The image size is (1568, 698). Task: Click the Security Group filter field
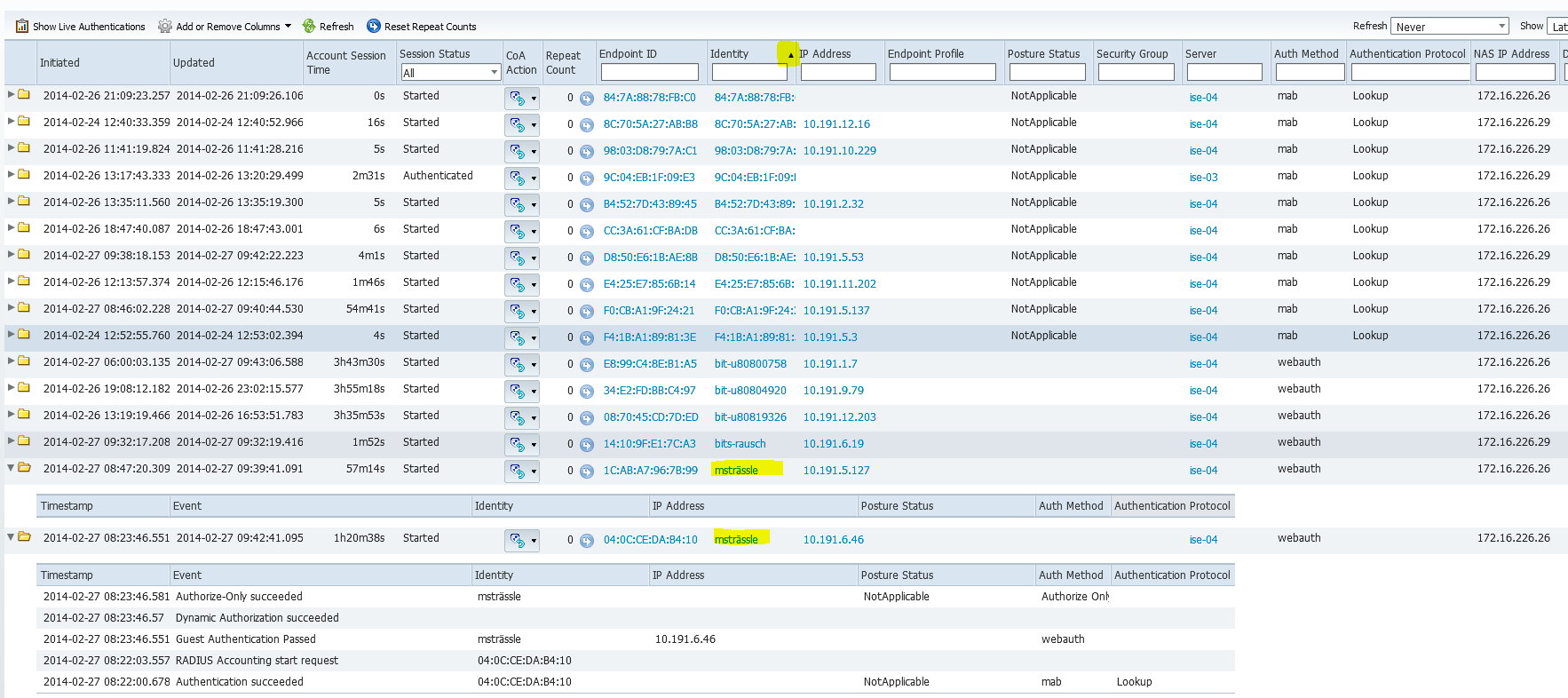[1136, 72]
